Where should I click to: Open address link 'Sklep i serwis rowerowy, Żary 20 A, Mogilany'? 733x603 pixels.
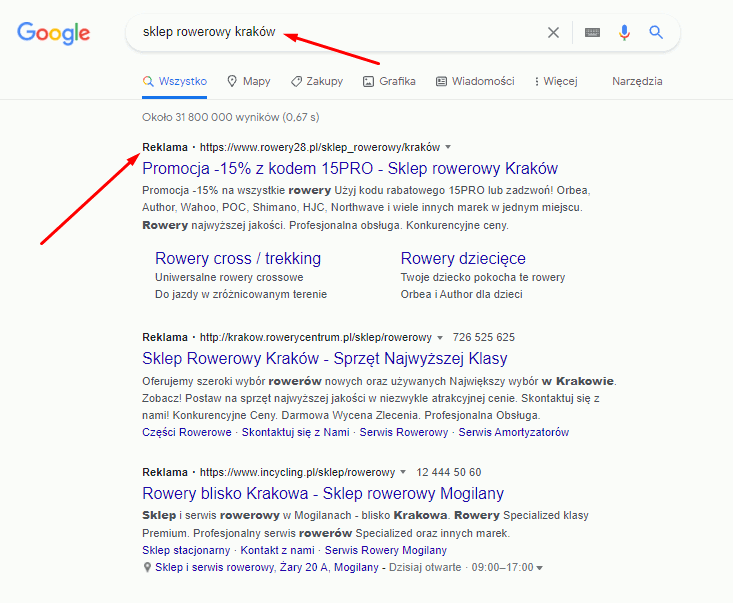point(266,567)
